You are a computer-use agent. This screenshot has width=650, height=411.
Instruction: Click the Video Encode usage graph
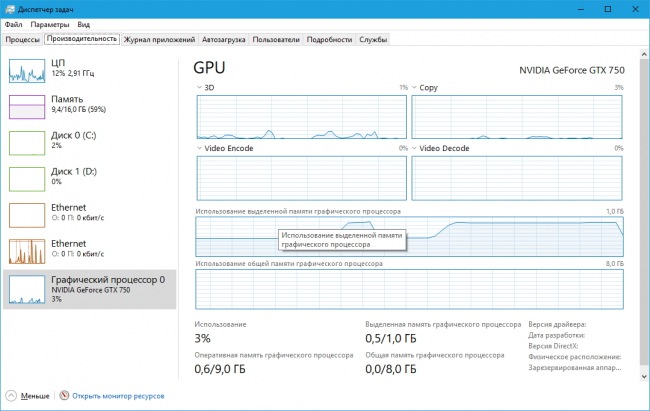[x=301, y=178]
